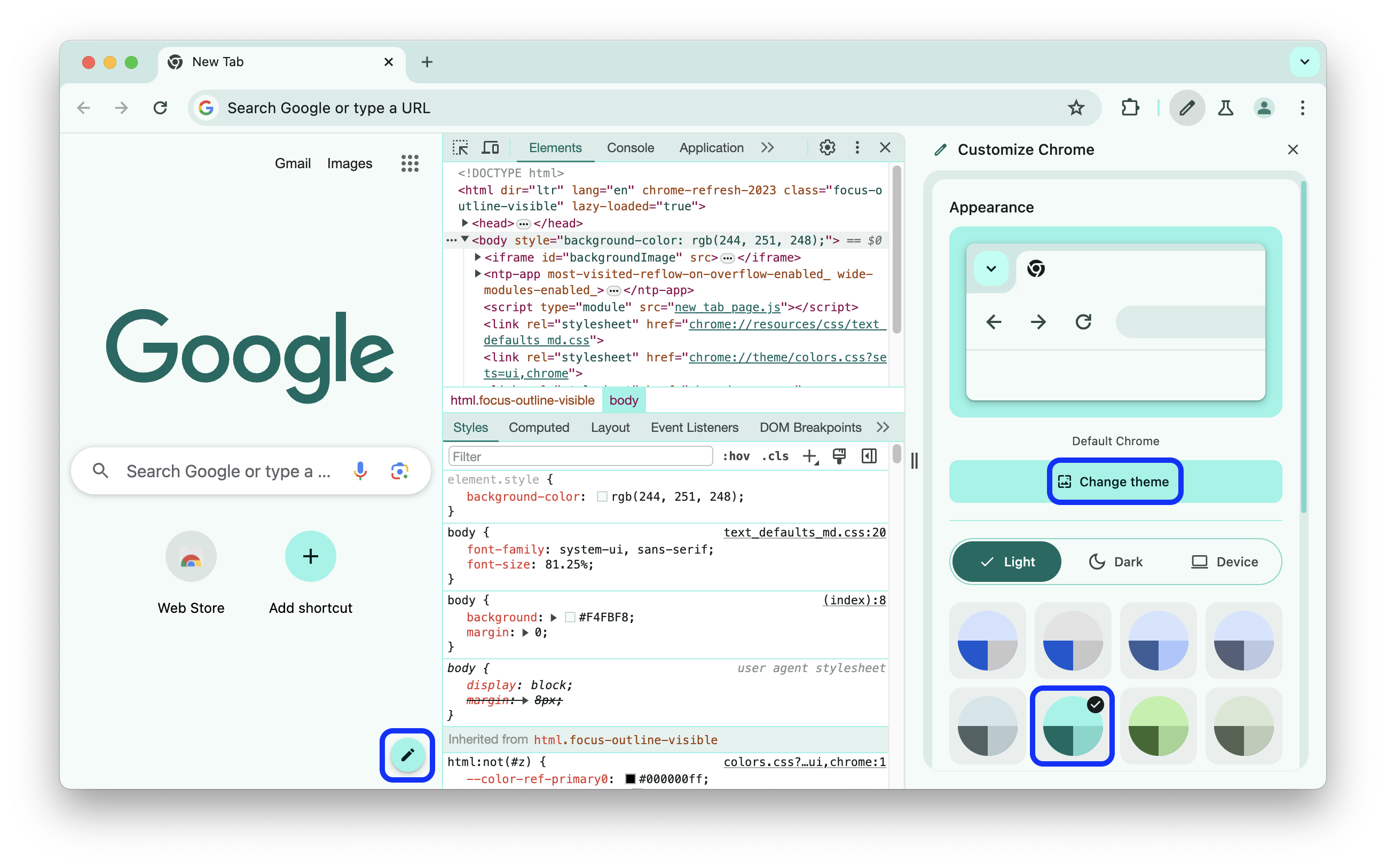Screen dimensions: 1386x868
Task: Click the more DevTools panels chevron
Action: pos(768,147)
